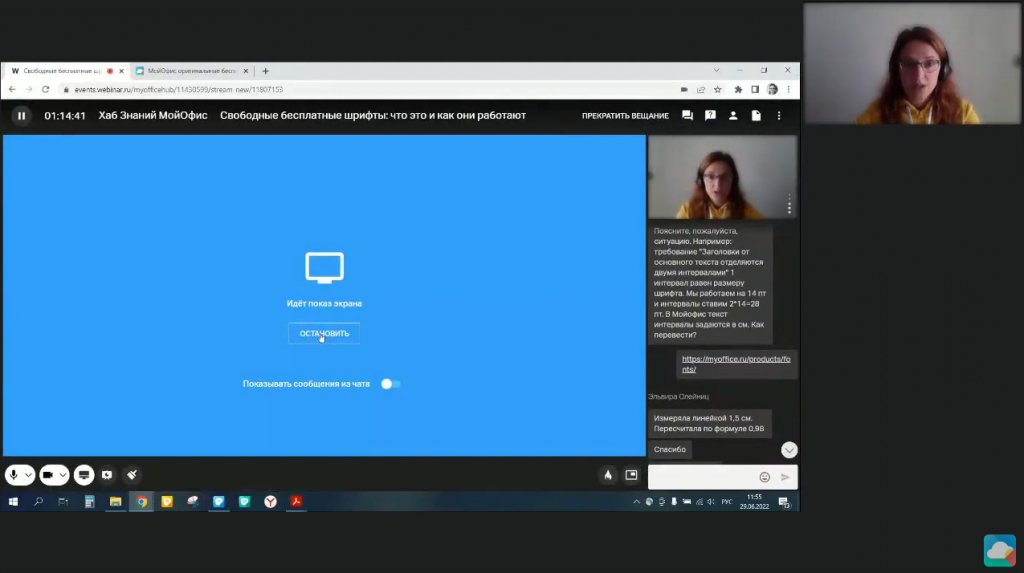This screenshot has height=573, width=1024.
Task: Jump to latest chat messages arrow
Action: 789,450
